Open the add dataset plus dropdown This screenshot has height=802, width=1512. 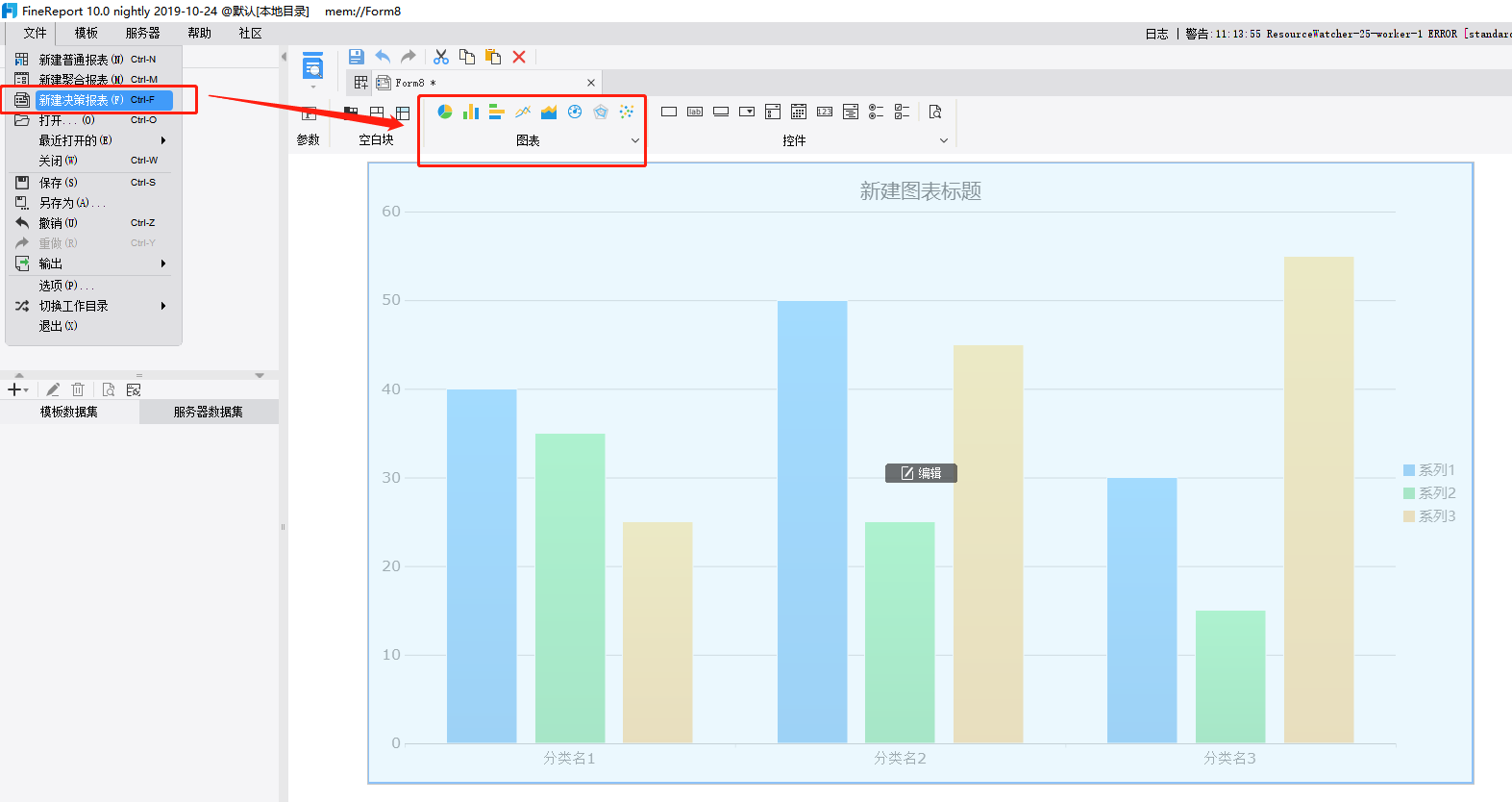tap(18, 389)
